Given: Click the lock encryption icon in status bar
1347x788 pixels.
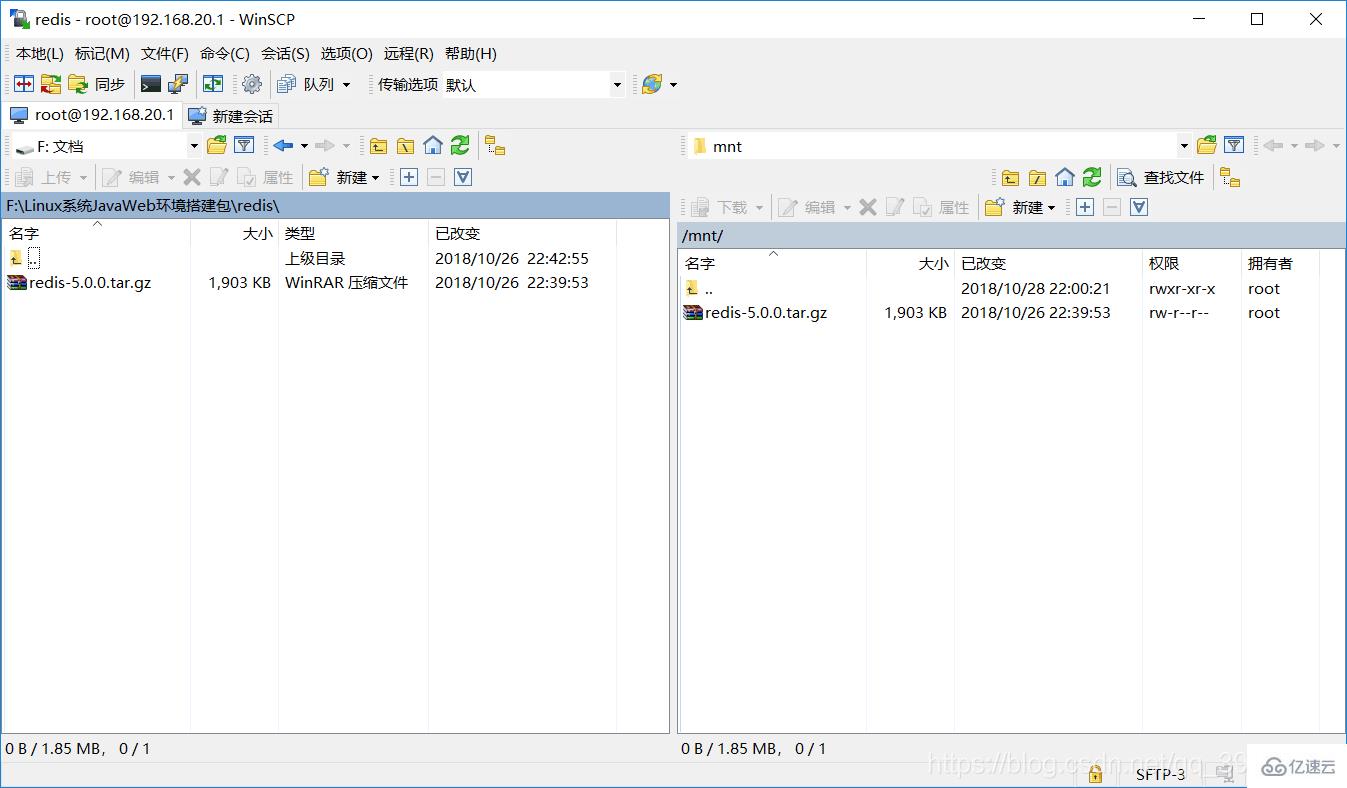Looking at the screenshot, I should [1095, 774].
